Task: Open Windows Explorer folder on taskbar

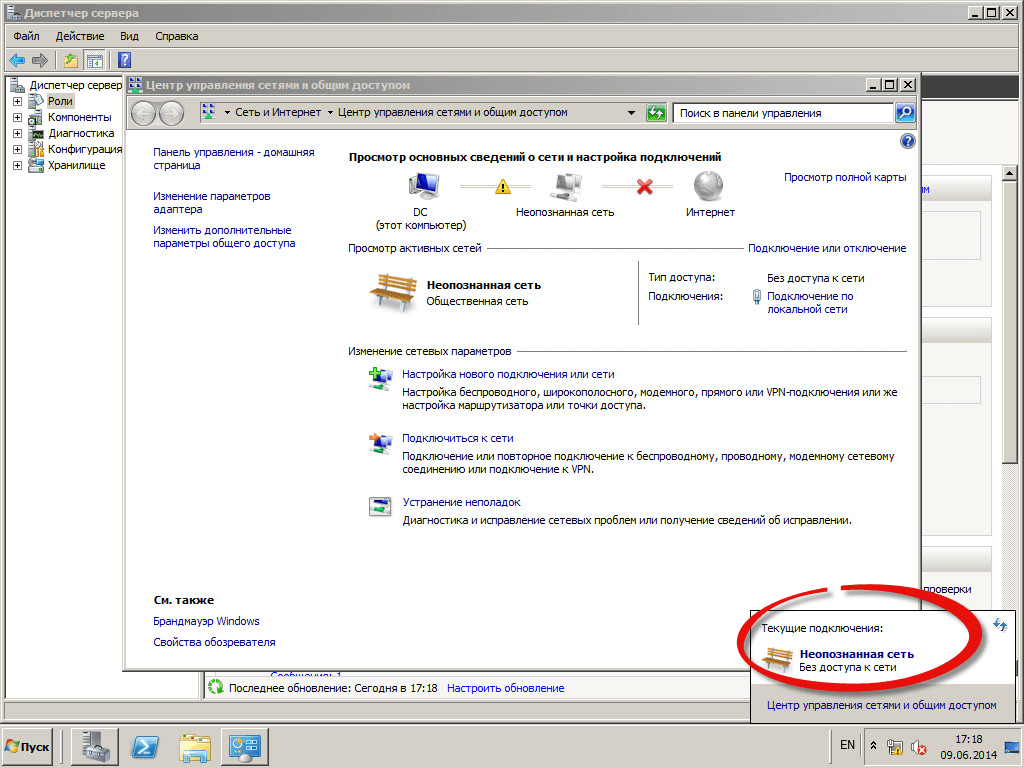Action: click(x=196, y=746)
